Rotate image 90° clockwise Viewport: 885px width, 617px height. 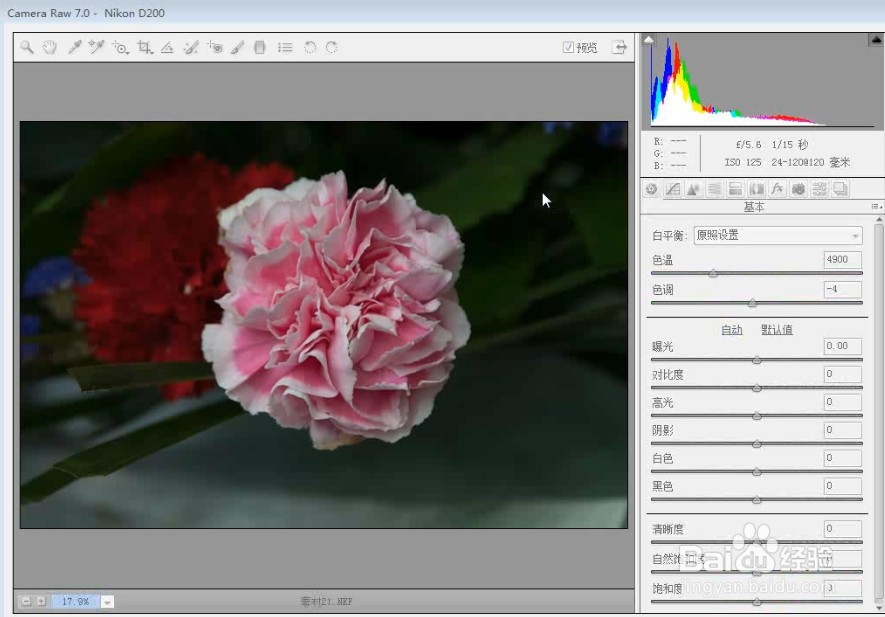click(x=331, y=47)
